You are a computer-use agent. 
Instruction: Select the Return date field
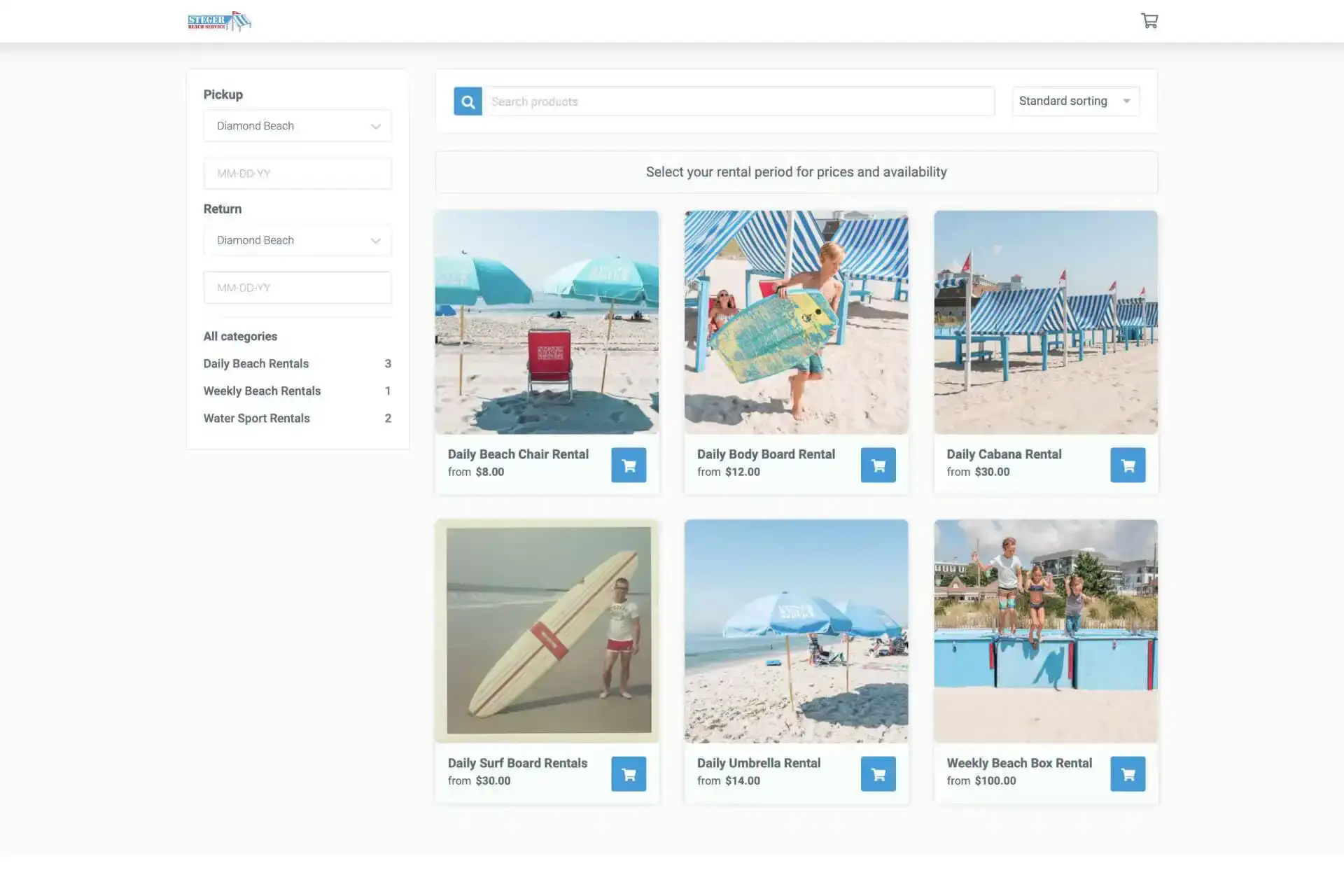[x=297, y=287]
